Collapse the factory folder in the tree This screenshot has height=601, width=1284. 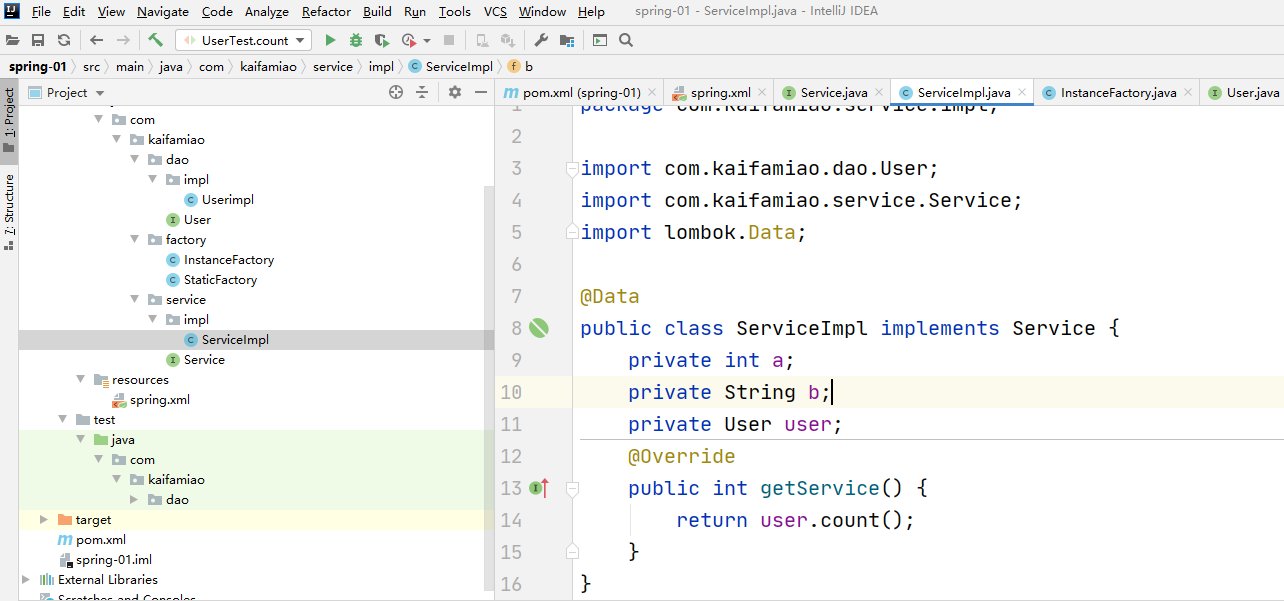pos(135,240)
